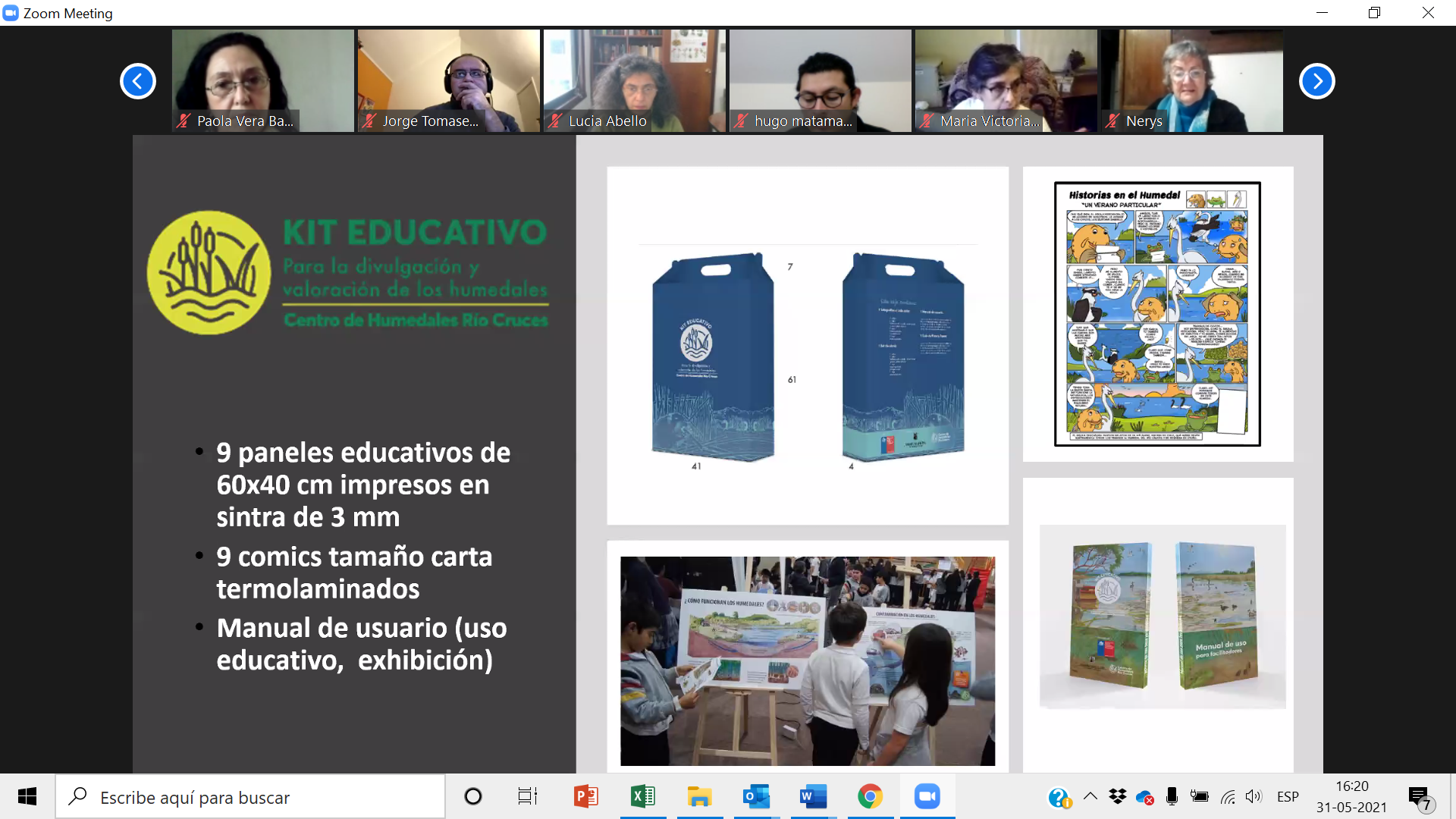The image size is (1456, 819).
Task: Expand hidden system tray icons
Action: click(1090, 796)
